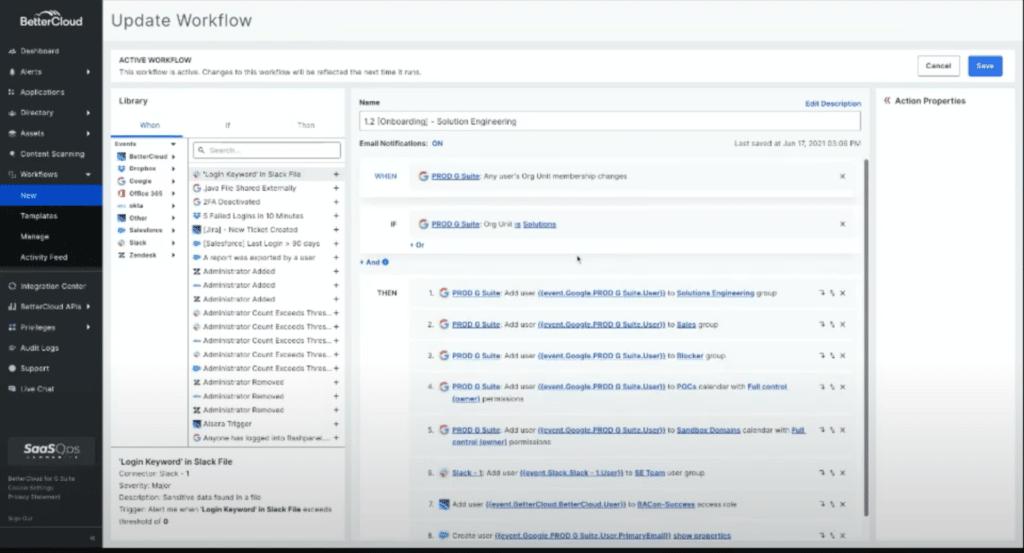Viewport: 1024px width, 553px height.
Task: Open PROD G Suite link in WHEN row
Action: tap(455, 176)
